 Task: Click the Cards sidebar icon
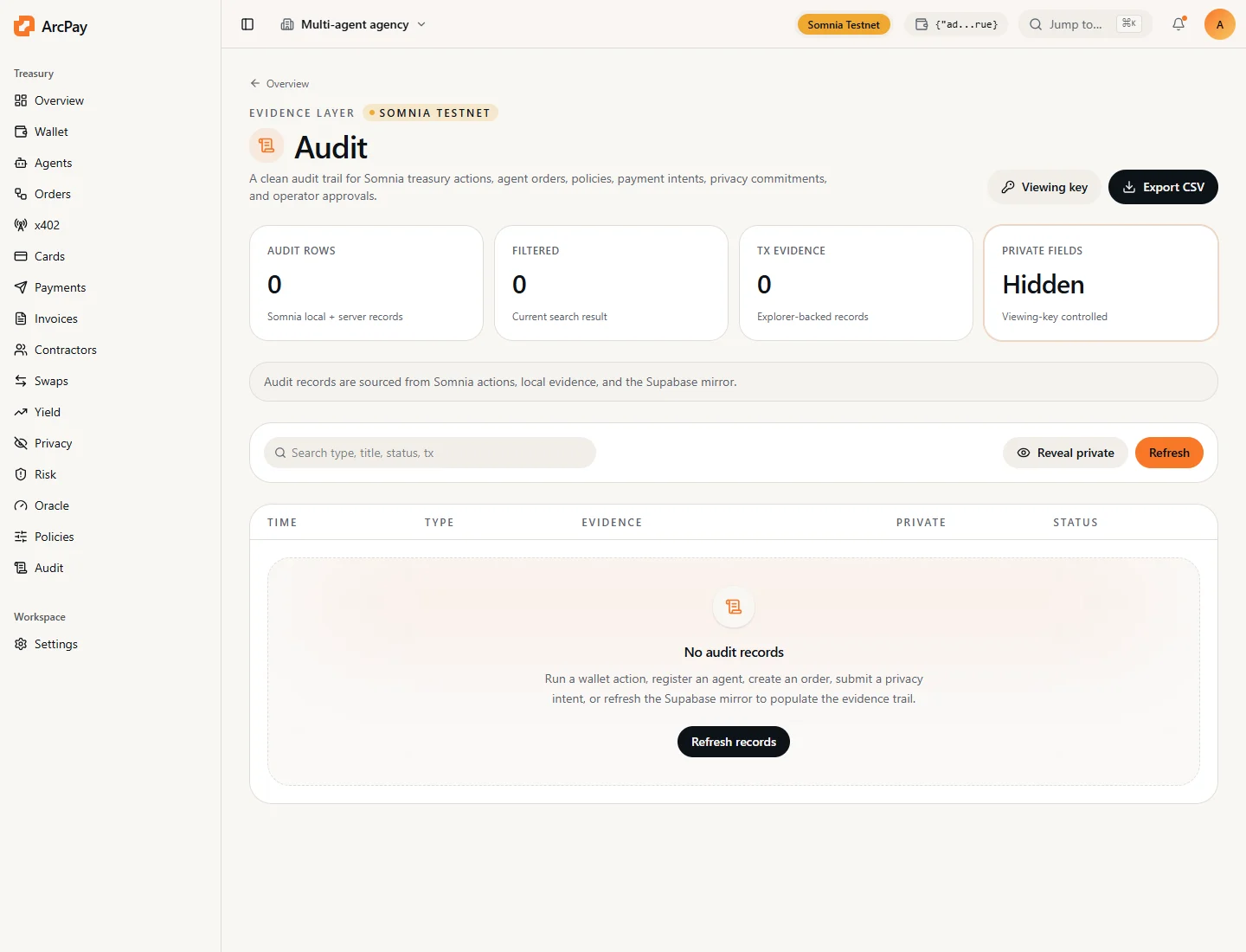pyautogui.click(x=21, y=256)
